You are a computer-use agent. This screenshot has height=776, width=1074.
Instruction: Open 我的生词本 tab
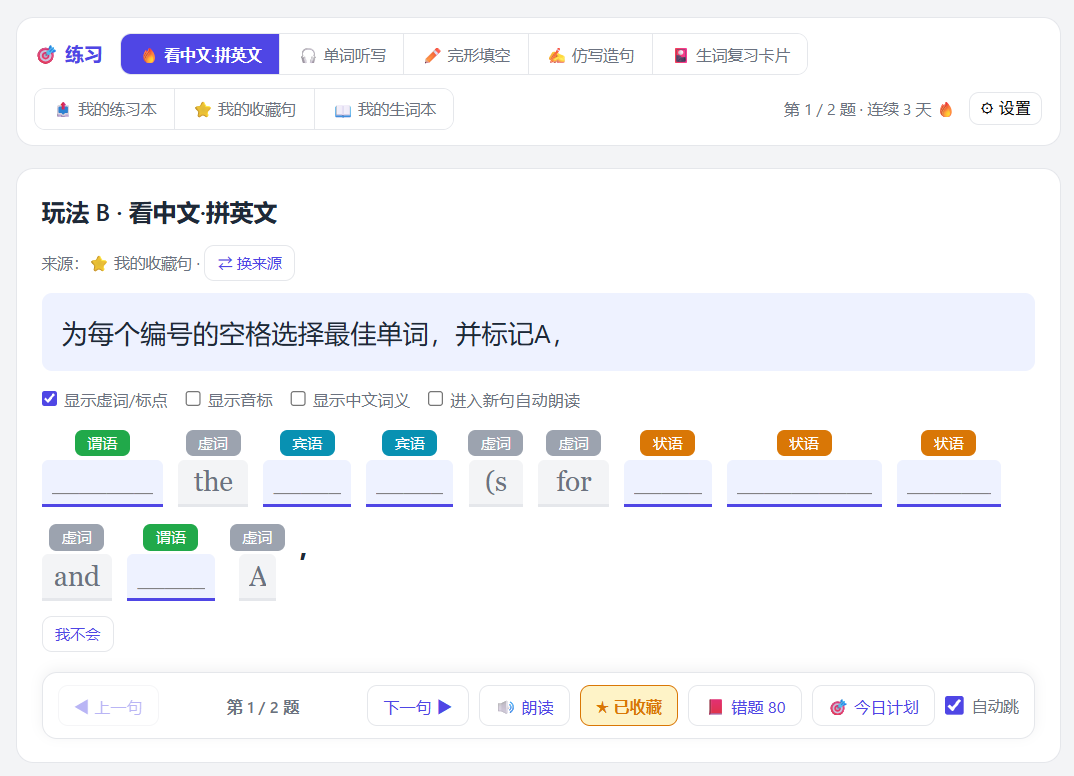point(384,110)
